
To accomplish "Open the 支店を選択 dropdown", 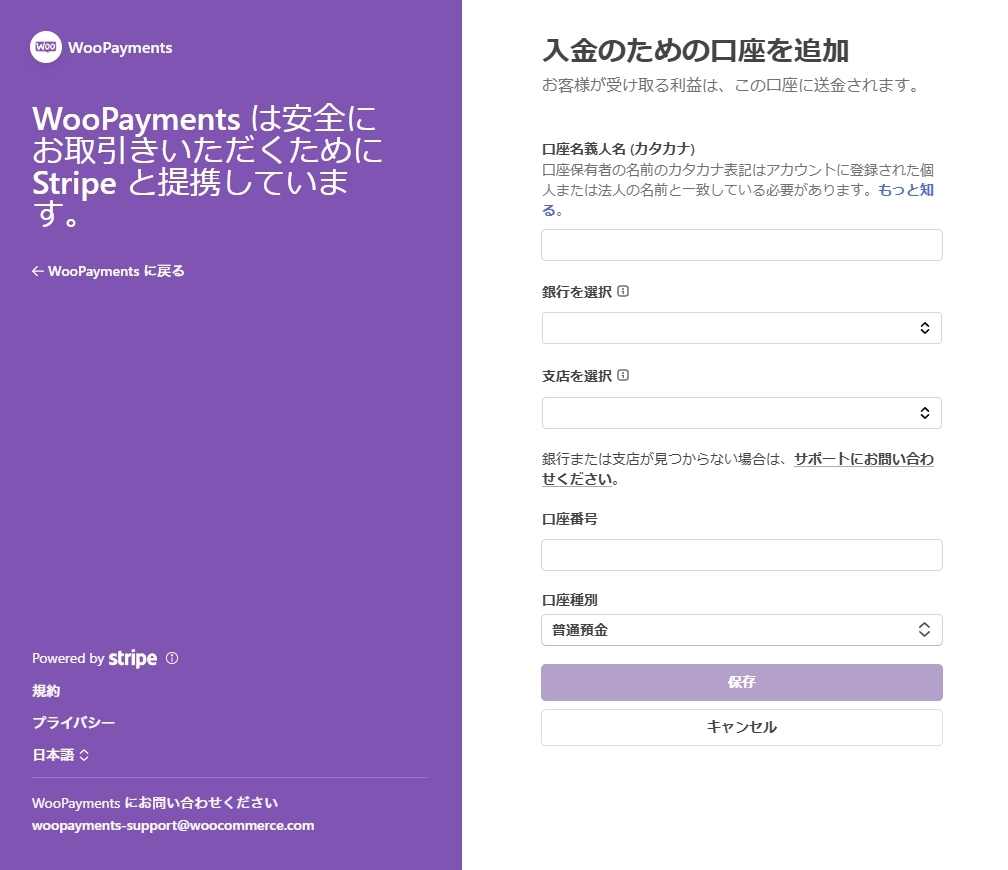I will 741,413.
